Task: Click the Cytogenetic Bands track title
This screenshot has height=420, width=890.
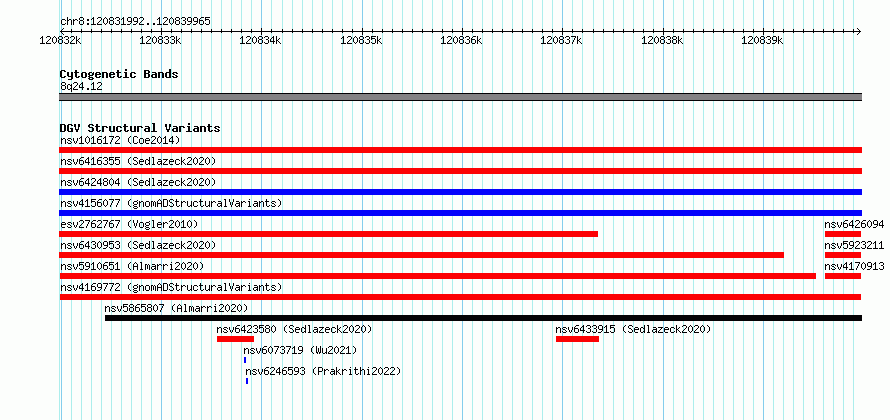Action: pyautogui.click(x=119, y=74)
